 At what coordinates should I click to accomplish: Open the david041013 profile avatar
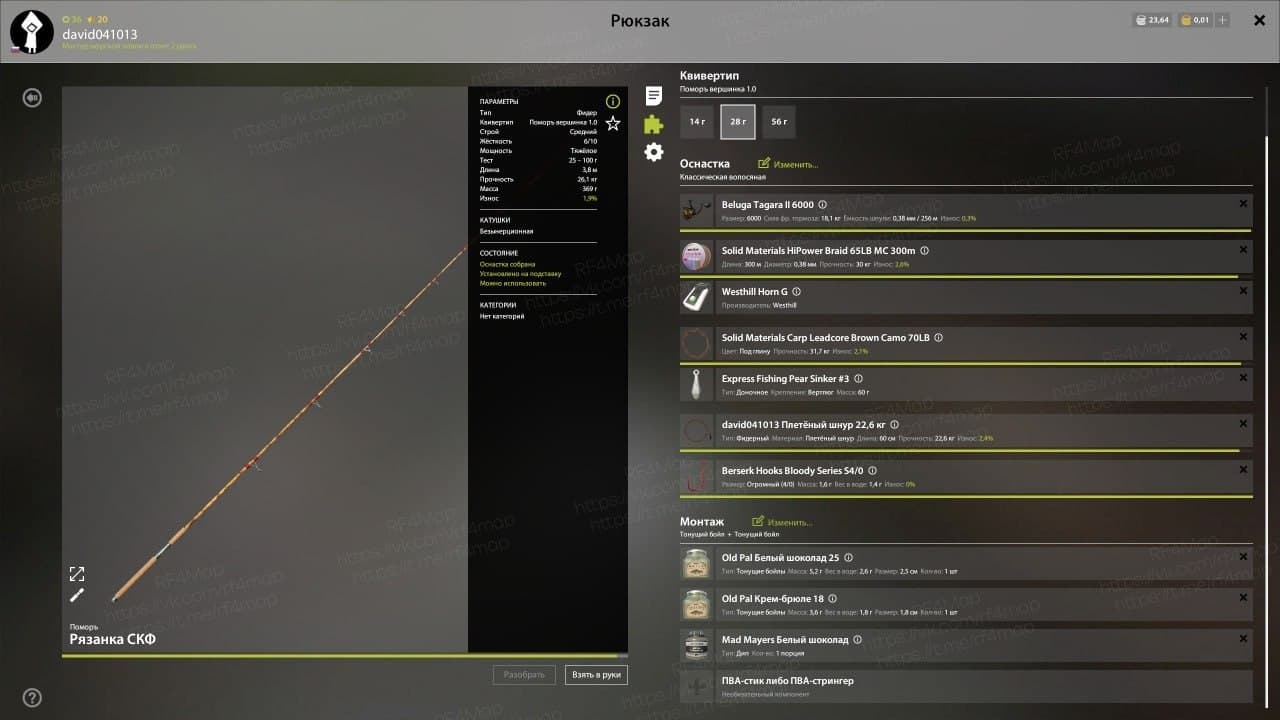31,32
